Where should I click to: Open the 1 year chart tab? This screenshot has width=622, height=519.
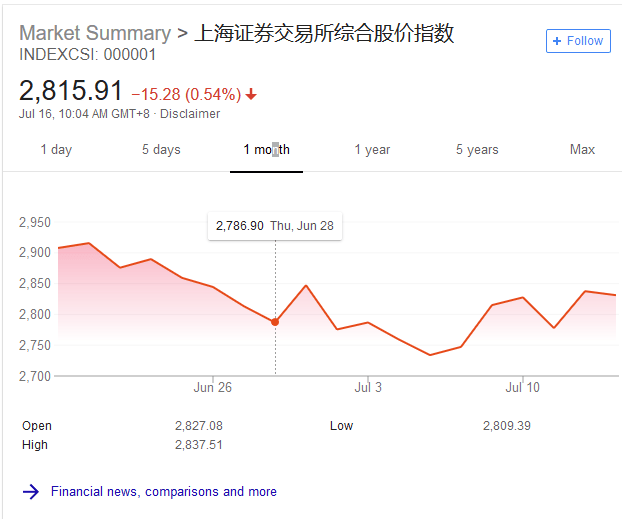(372, 150)
